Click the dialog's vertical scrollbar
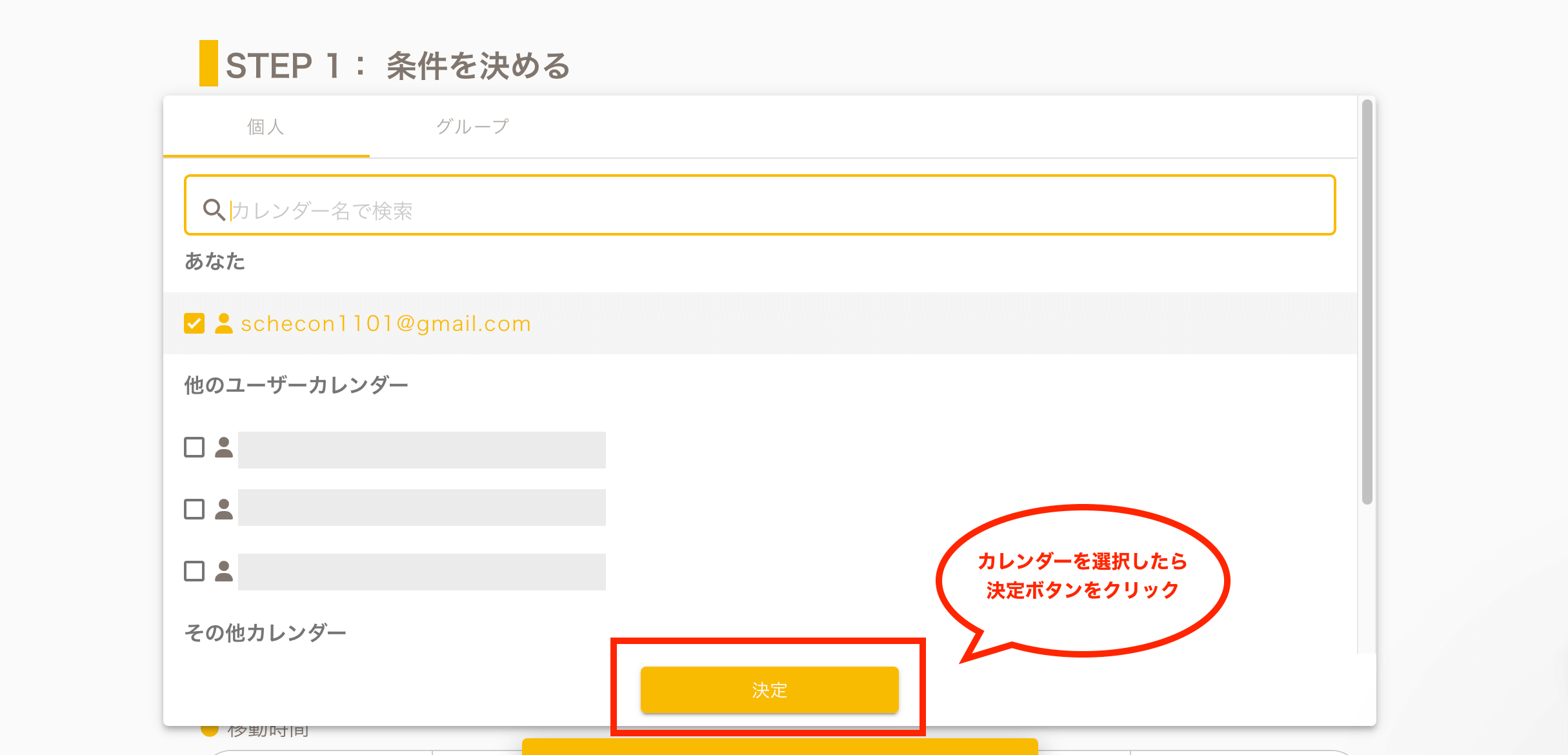The height and width of the screenshot is (755, 1568). click(1367, 301)
